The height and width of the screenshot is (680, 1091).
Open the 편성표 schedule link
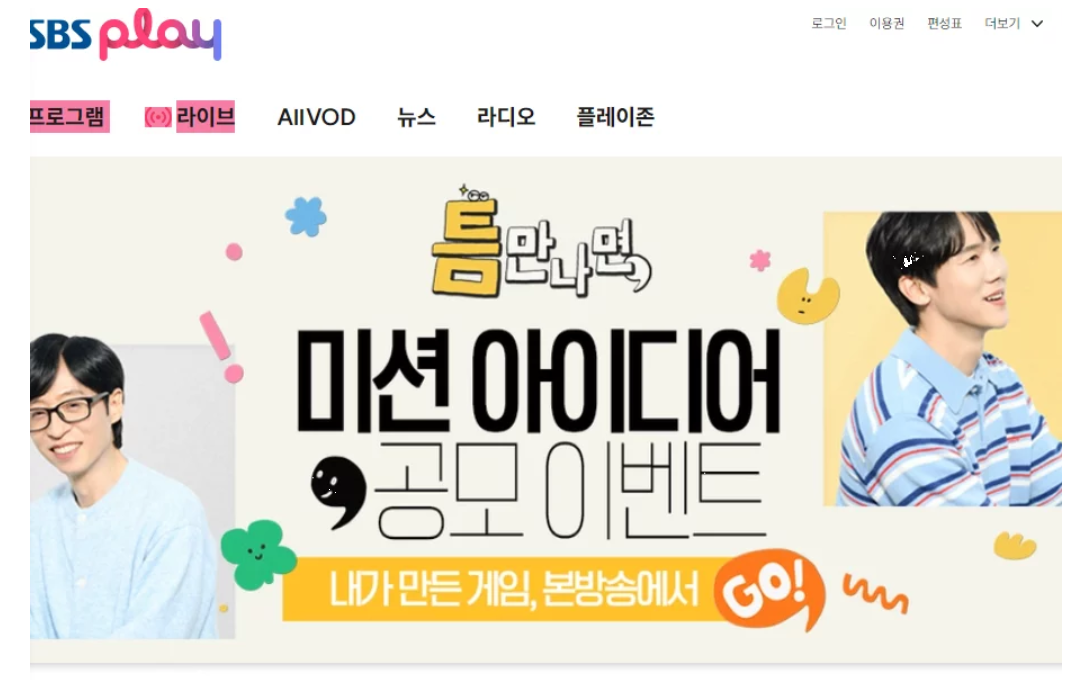point(944,24)
